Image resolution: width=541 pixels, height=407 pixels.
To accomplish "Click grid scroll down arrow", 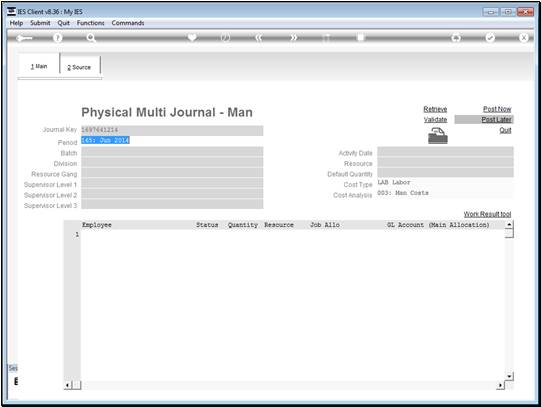I will coord(509,376).
